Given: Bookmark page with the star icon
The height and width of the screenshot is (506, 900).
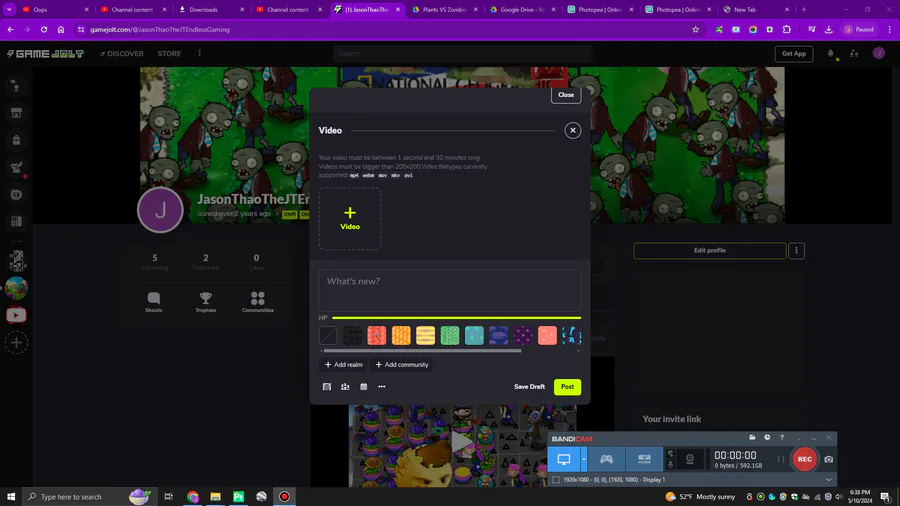Looking at the screenshot, I should click(x=695, y=29).
